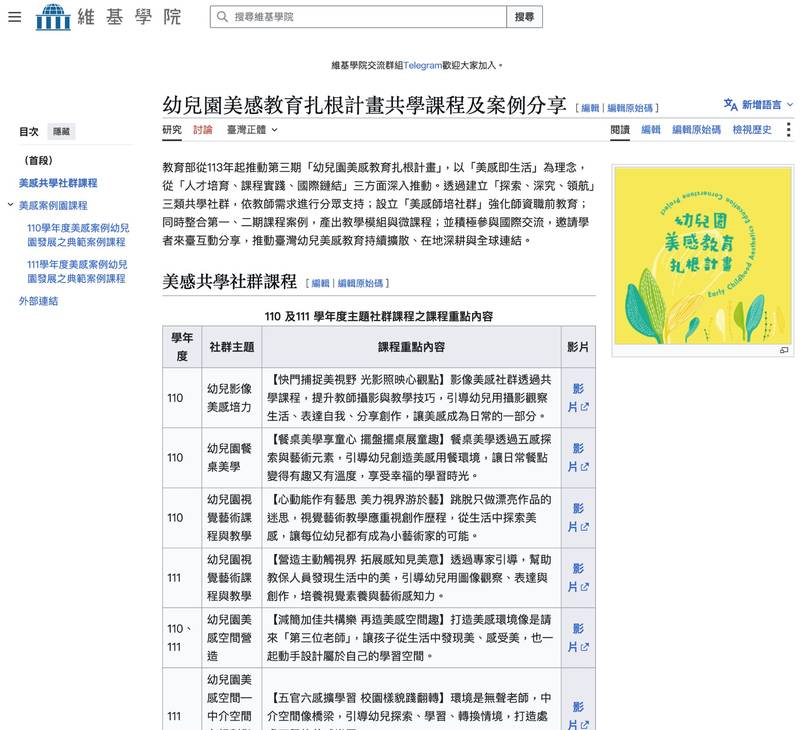Switch to the 研究 tab
The height and width of the screenshot is (730, 800).
click(x=172, y=130)
